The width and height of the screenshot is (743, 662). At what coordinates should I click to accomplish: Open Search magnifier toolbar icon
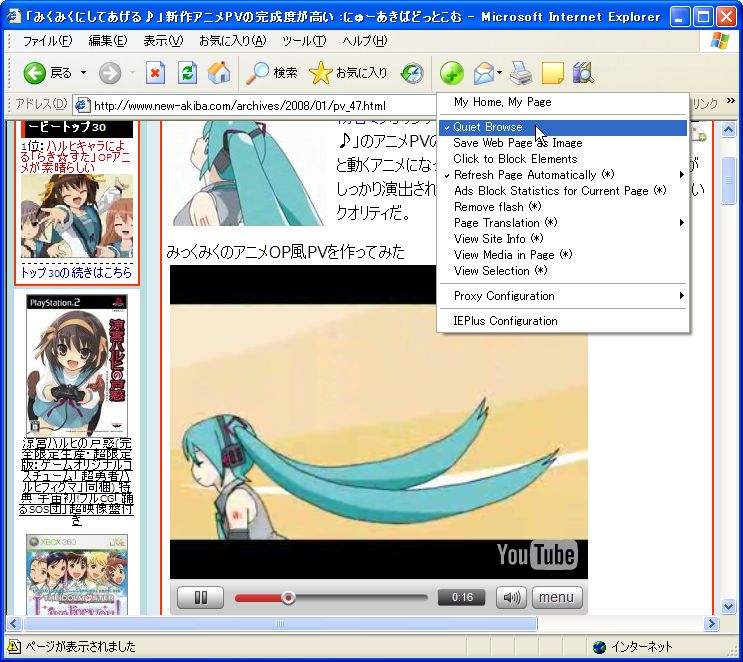pyautogui.click(x=257, y=73)
